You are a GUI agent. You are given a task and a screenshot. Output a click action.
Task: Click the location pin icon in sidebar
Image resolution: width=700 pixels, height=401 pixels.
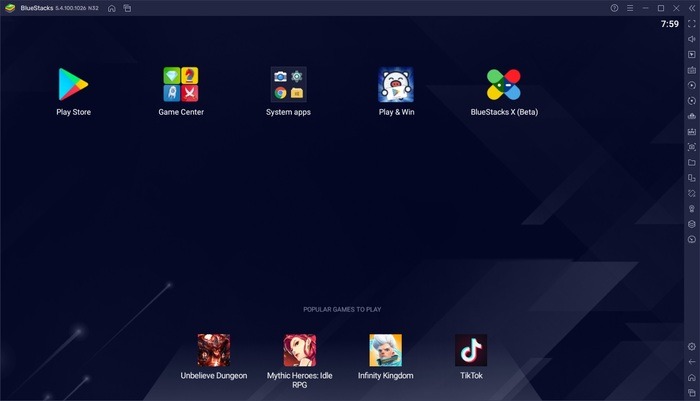tap(692, 209)
